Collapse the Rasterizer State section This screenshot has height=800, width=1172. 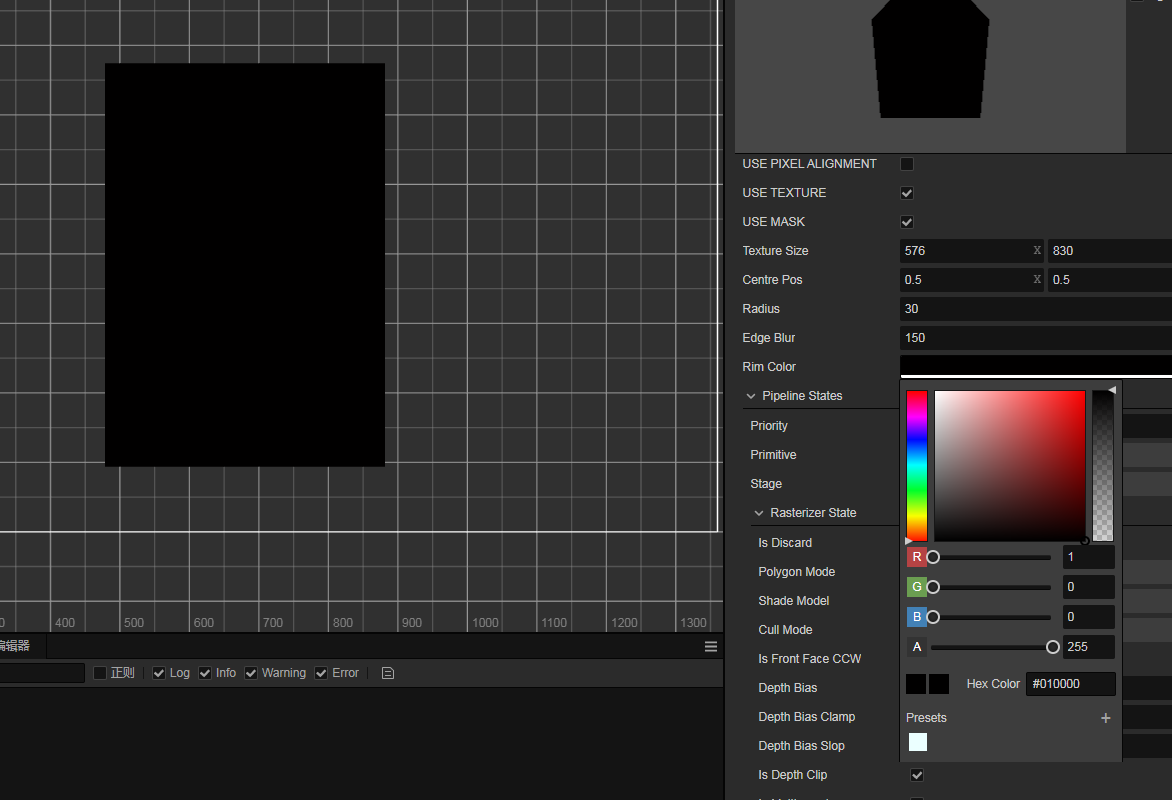759,513
